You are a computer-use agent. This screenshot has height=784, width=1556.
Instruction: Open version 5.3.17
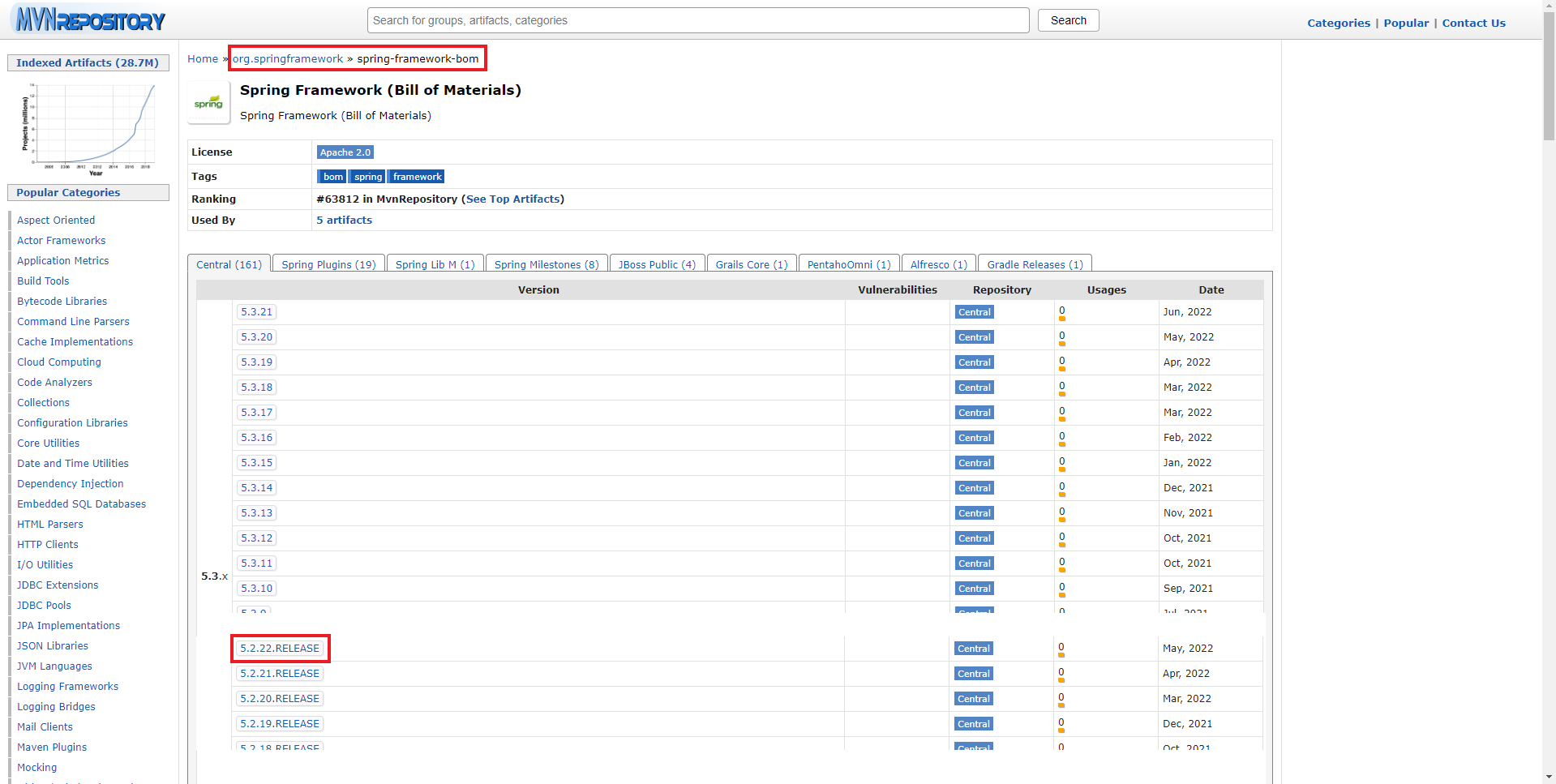pos(256,413)
